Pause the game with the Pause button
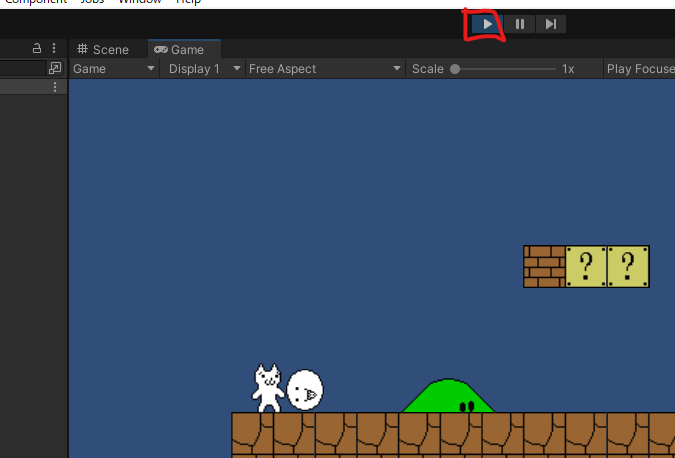This screenshot has height=458, width=675. pos(520,24)
